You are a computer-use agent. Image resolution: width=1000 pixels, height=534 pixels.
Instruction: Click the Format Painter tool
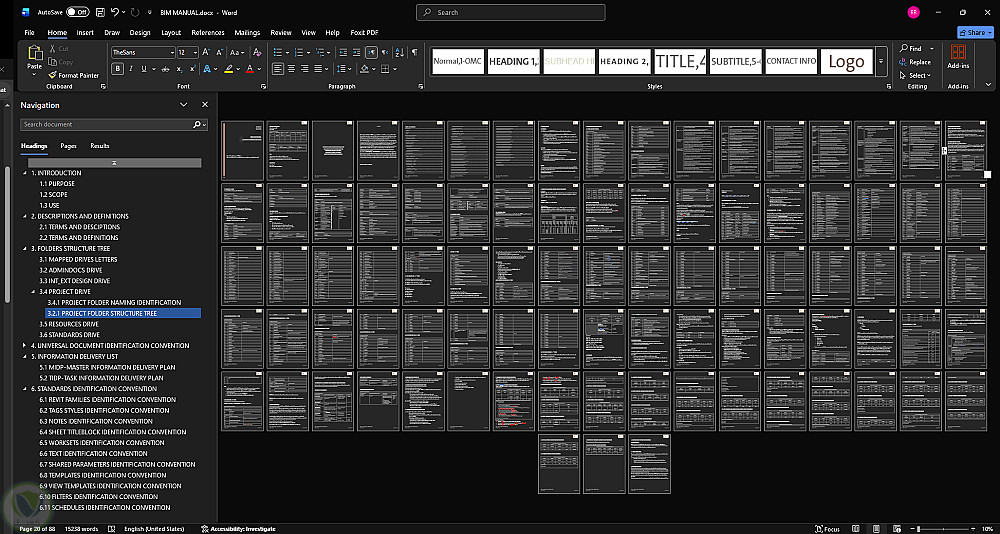pyautogui.click(x=73, y=75)
